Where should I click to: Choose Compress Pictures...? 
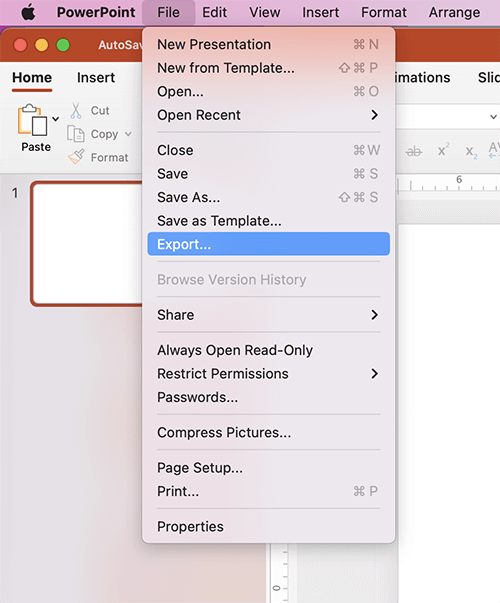(x=268, y=432)
